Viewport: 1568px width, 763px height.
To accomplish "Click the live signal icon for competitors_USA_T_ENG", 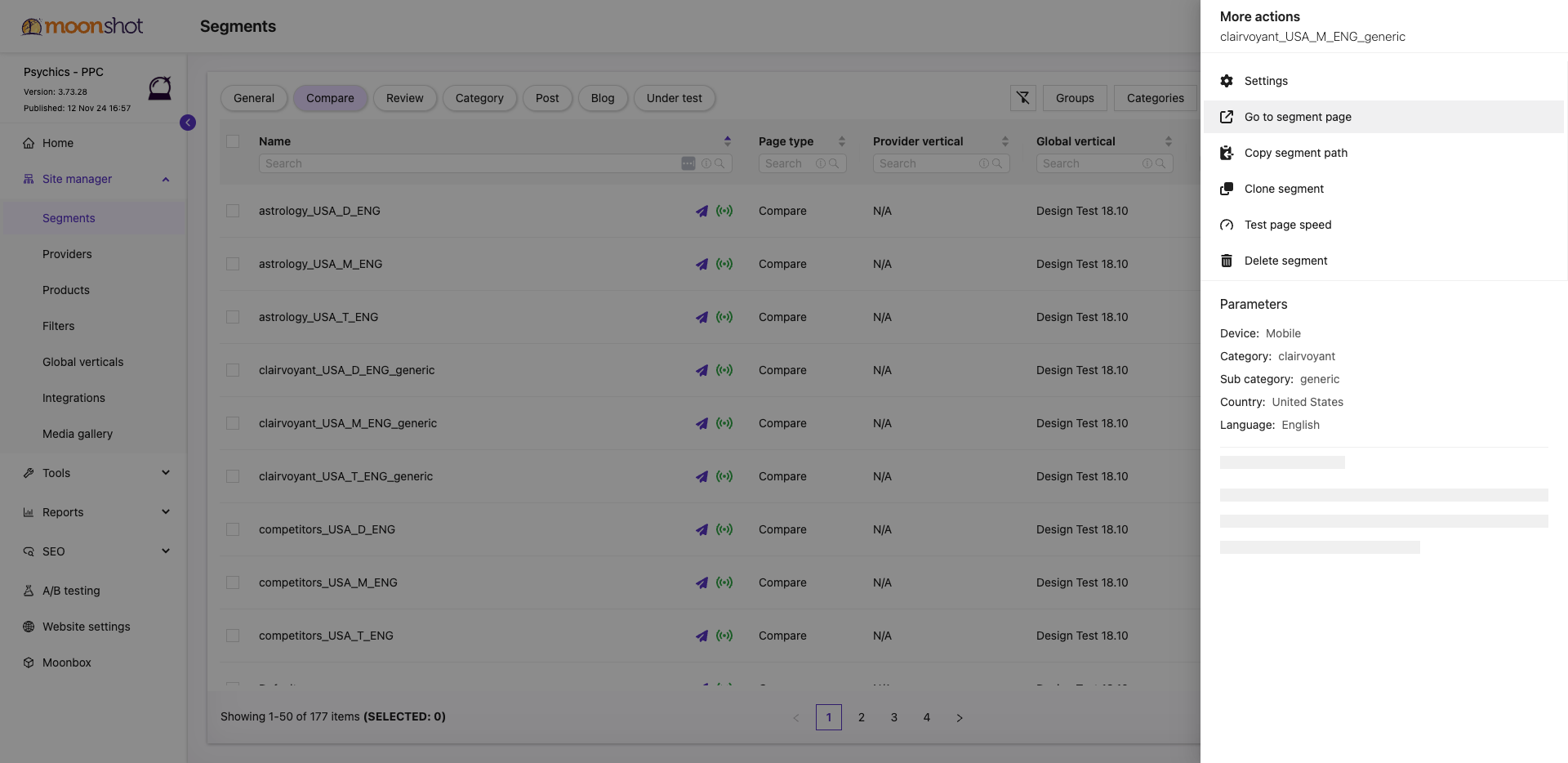I will click(724, 636).
